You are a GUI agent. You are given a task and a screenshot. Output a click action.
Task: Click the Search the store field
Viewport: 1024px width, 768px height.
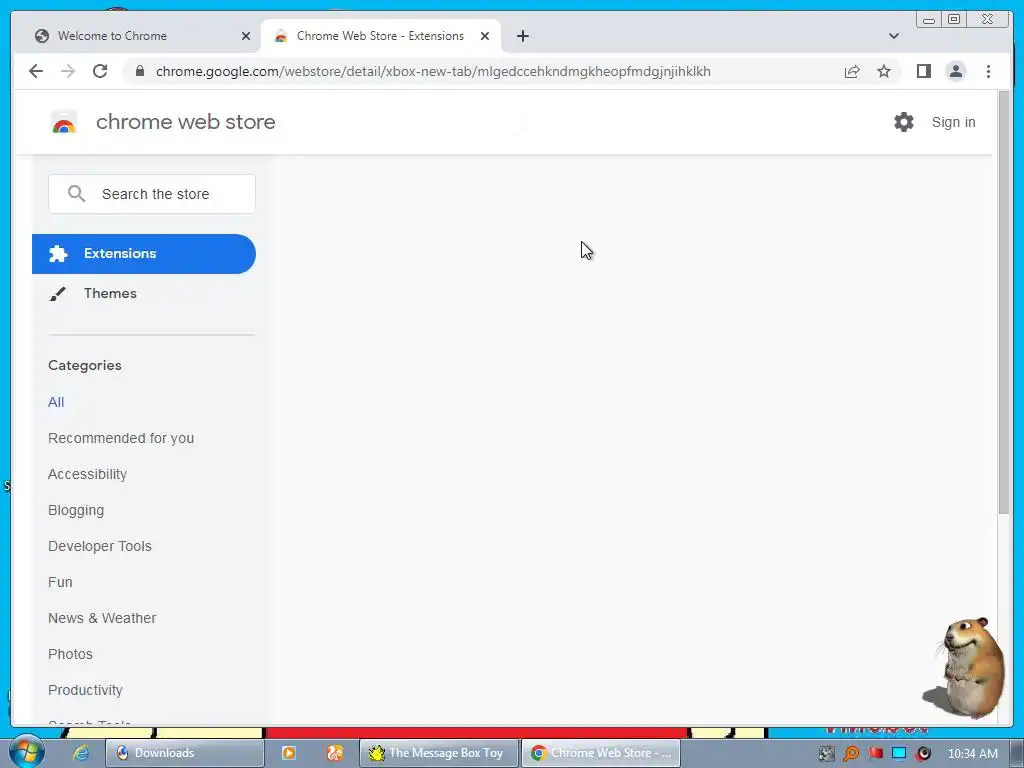(x=152, y=194)
